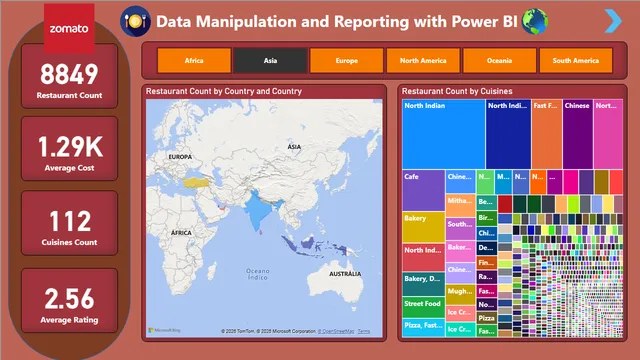640x360 pixels.
Task: Select salmon 'Ice Cr...' treemap tile
Action: (x=460, y=313)
